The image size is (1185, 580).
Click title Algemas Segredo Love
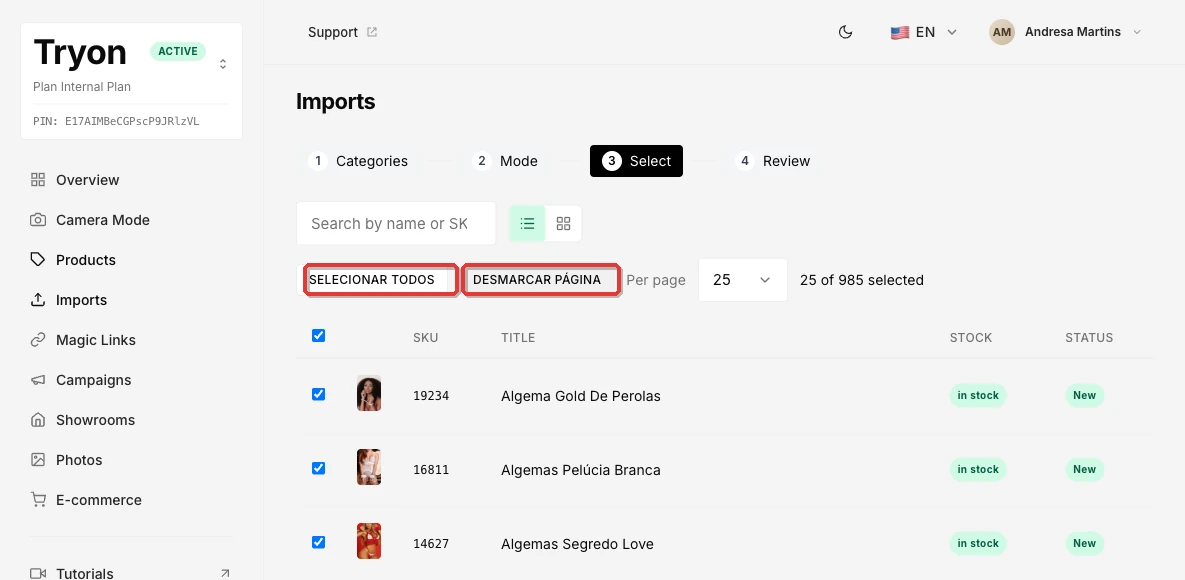click(577, 544)
